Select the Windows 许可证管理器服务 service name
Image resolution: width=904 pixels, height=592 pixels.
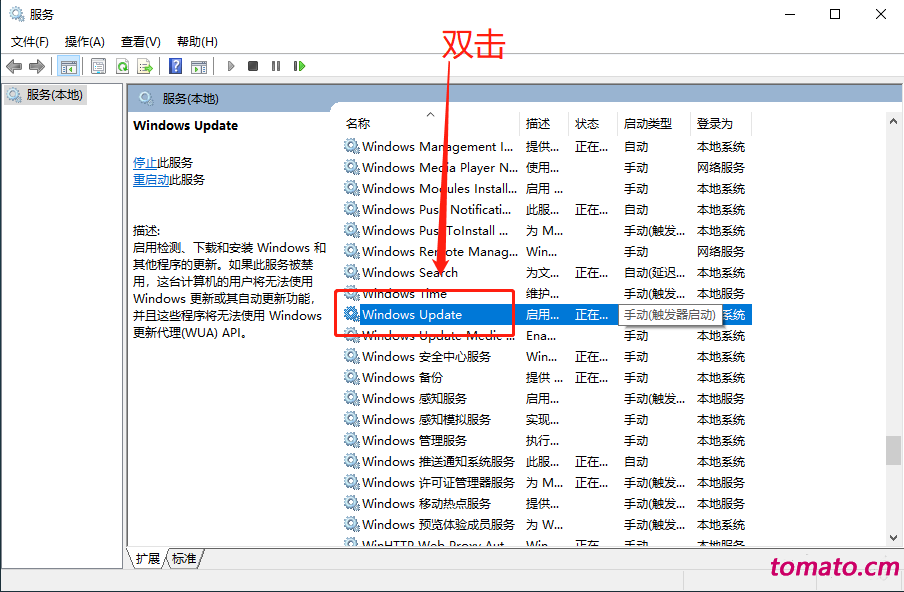(438, 483)
